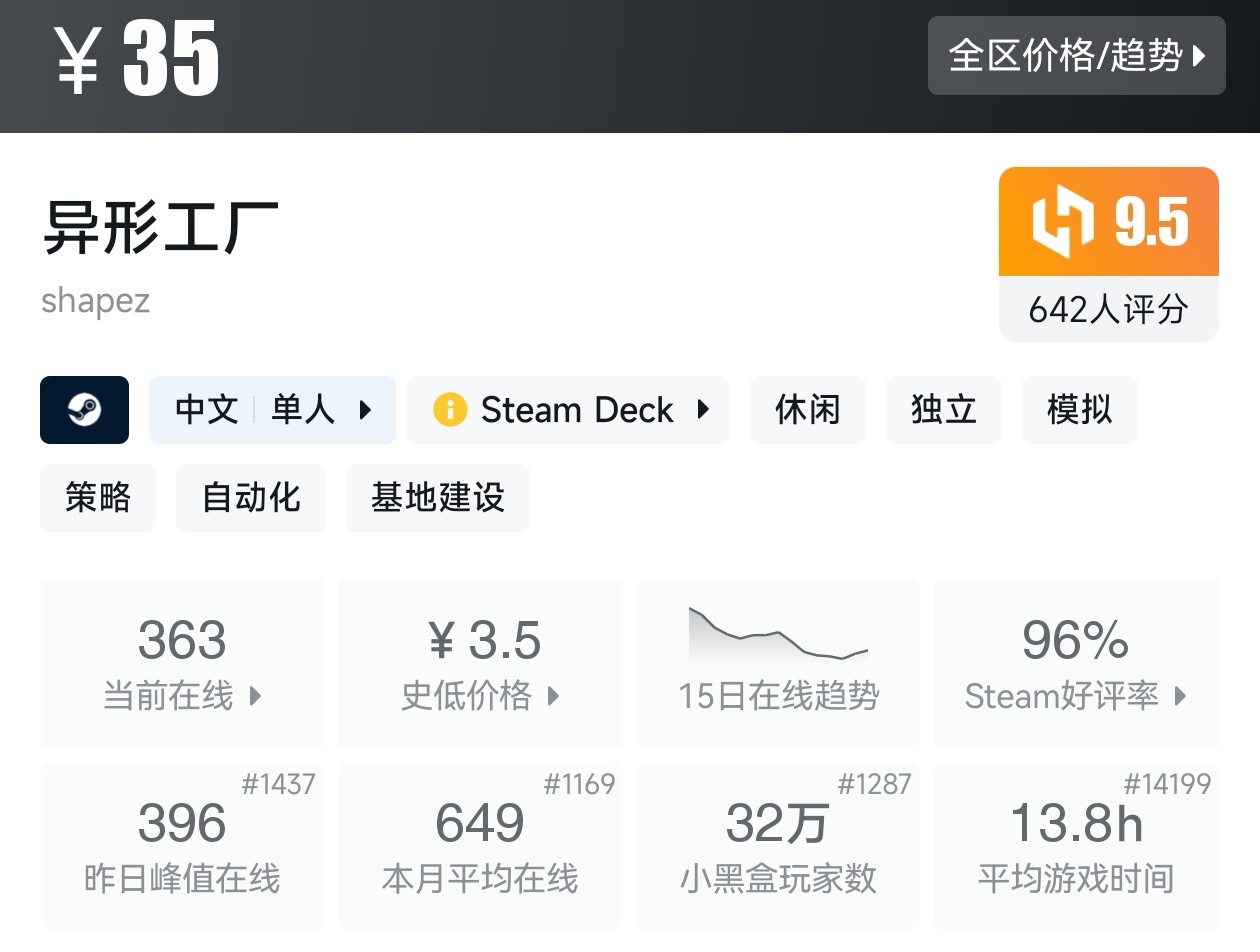Expand the 史低价格 lowest price arrow

pos(553,696)
